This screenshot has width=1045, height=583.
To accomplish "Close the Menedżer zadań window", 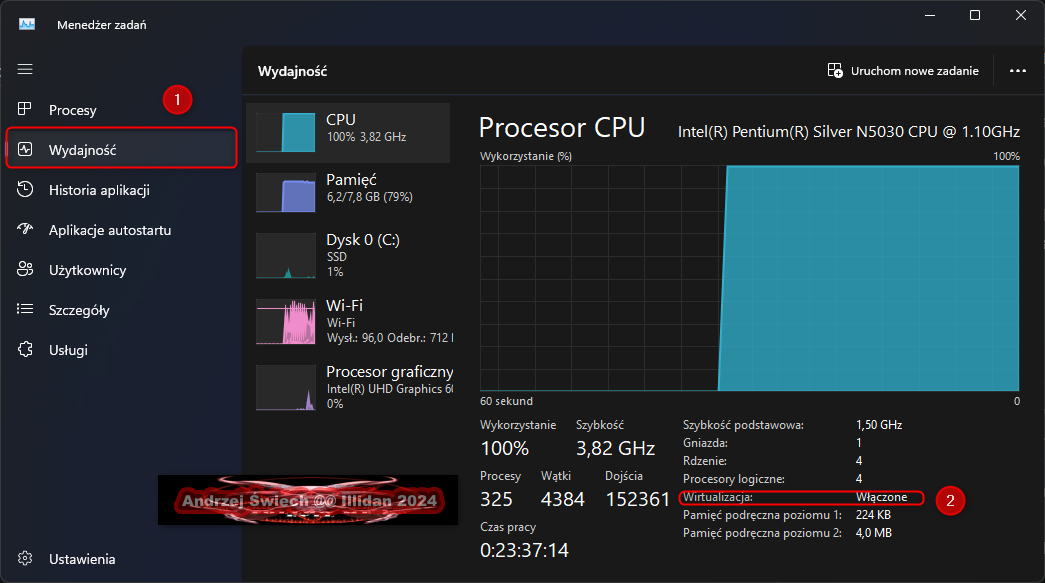I will [1020, 15].
